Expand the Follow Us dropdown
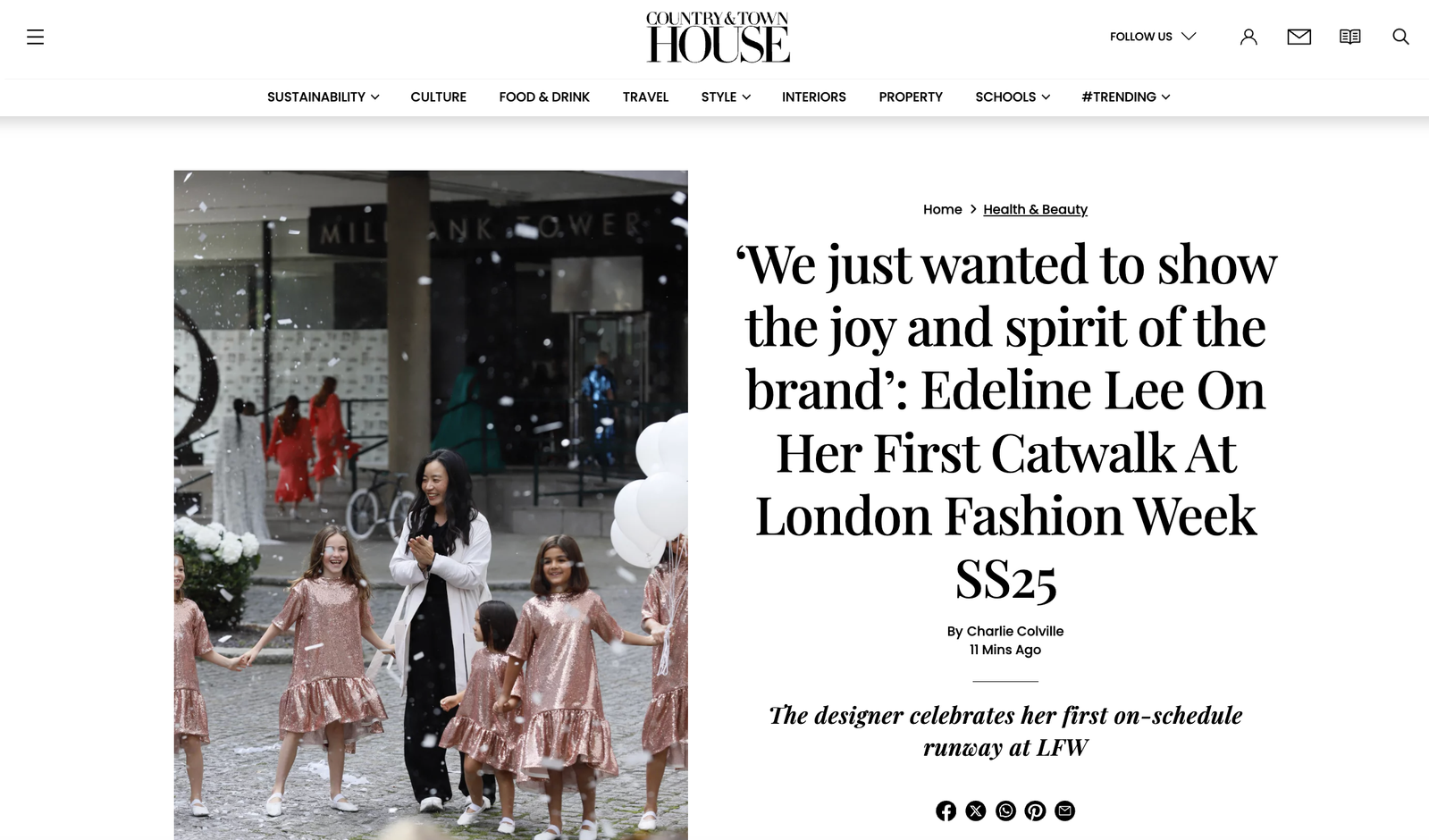Viewport: 1429px width, 840px height. click(x=1153, y=37)
